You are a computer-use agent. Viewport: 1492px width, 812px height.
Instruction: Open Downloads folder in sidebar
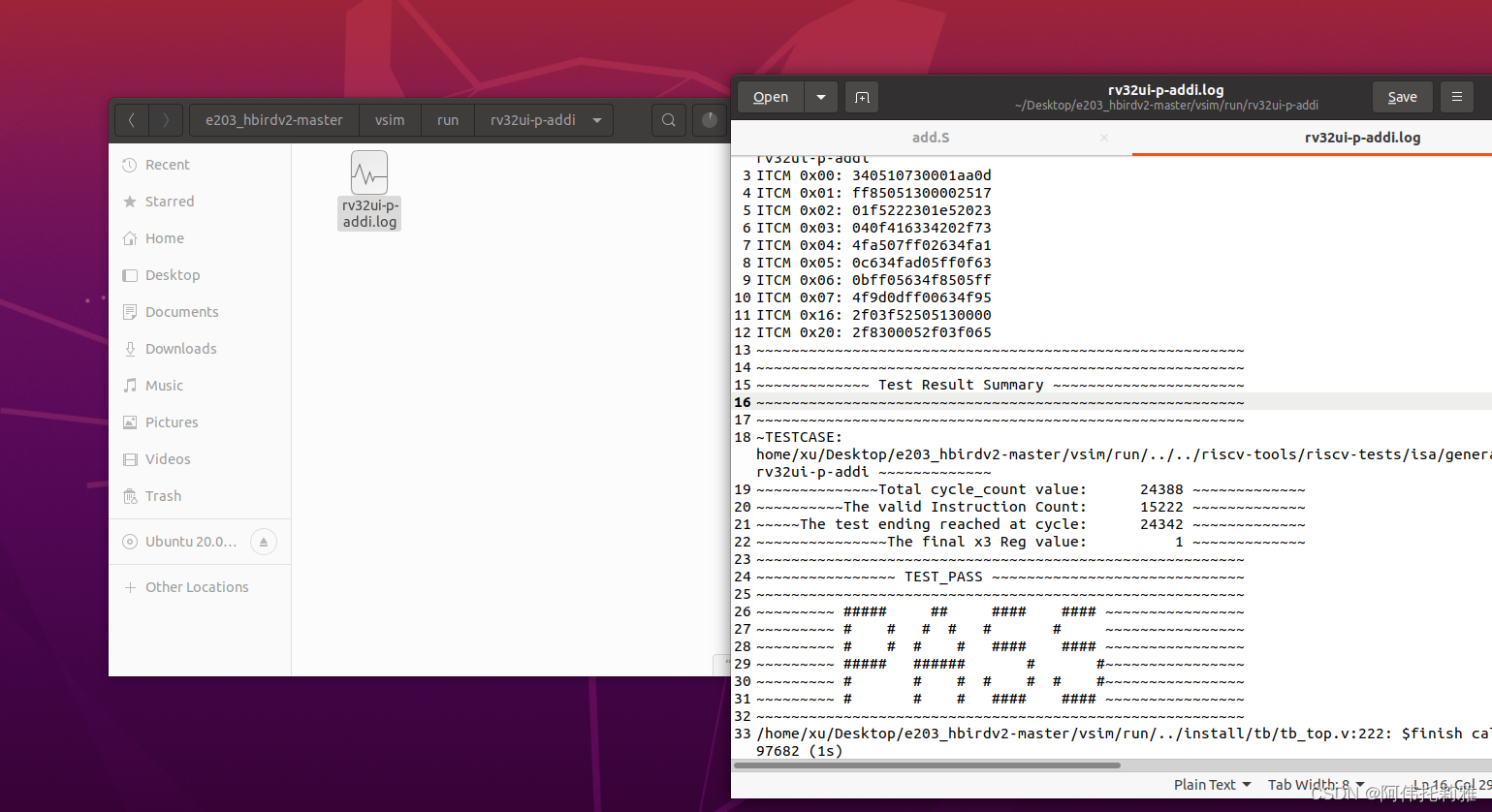200,349
